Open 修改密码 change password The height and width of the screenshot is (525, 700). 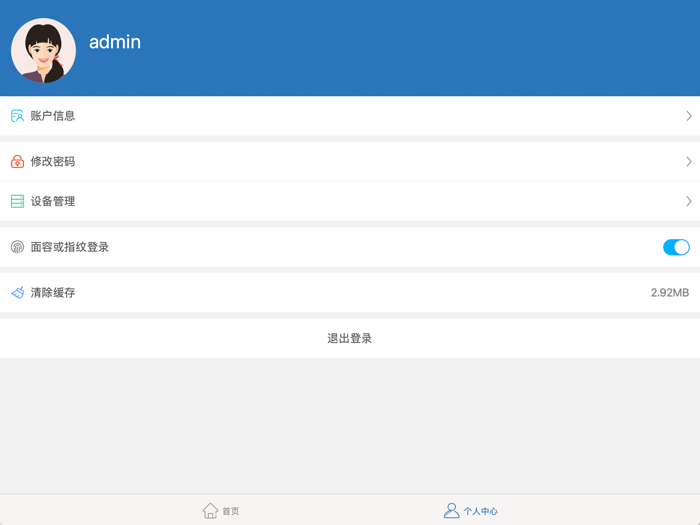[350, 162]
